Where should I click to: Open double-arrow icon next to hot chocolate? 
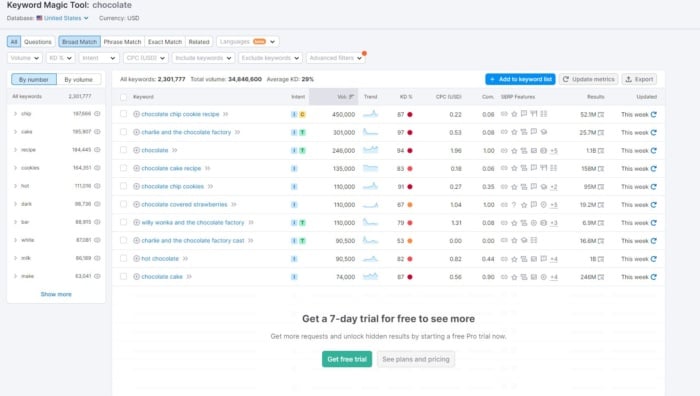tap(185, 258)
